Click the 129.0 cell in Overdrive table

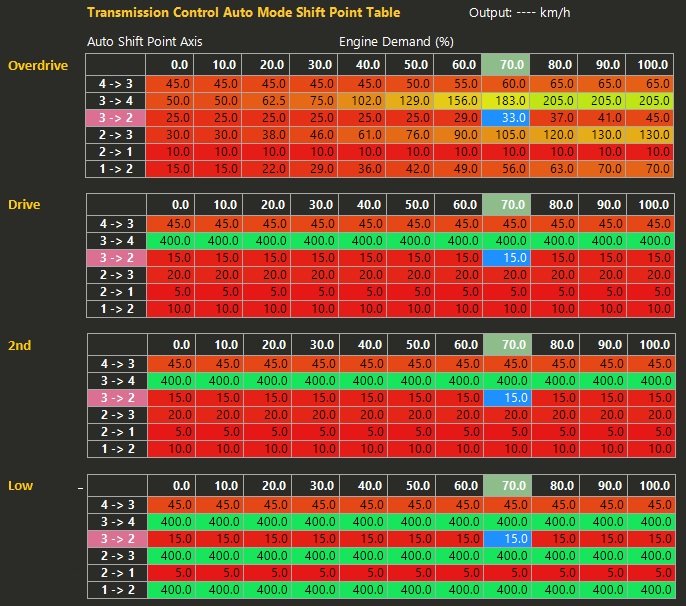coord(411,102)
